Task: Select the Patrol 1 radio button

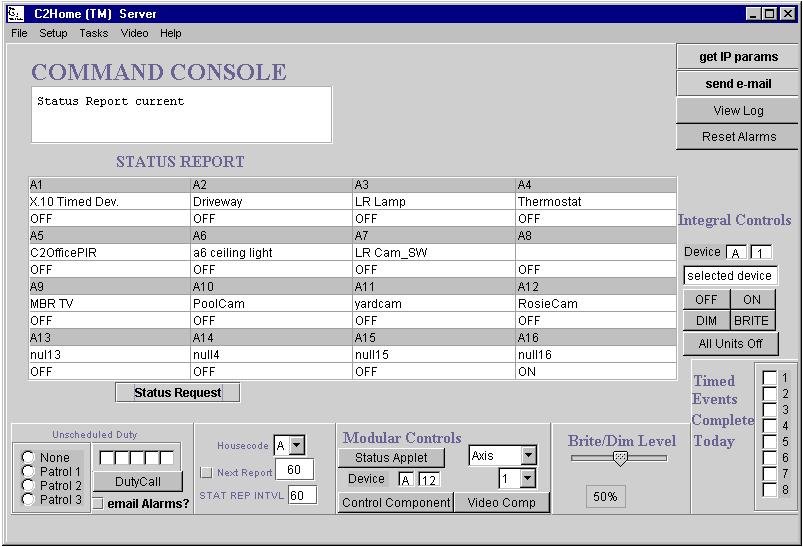Action: (29, 472)
